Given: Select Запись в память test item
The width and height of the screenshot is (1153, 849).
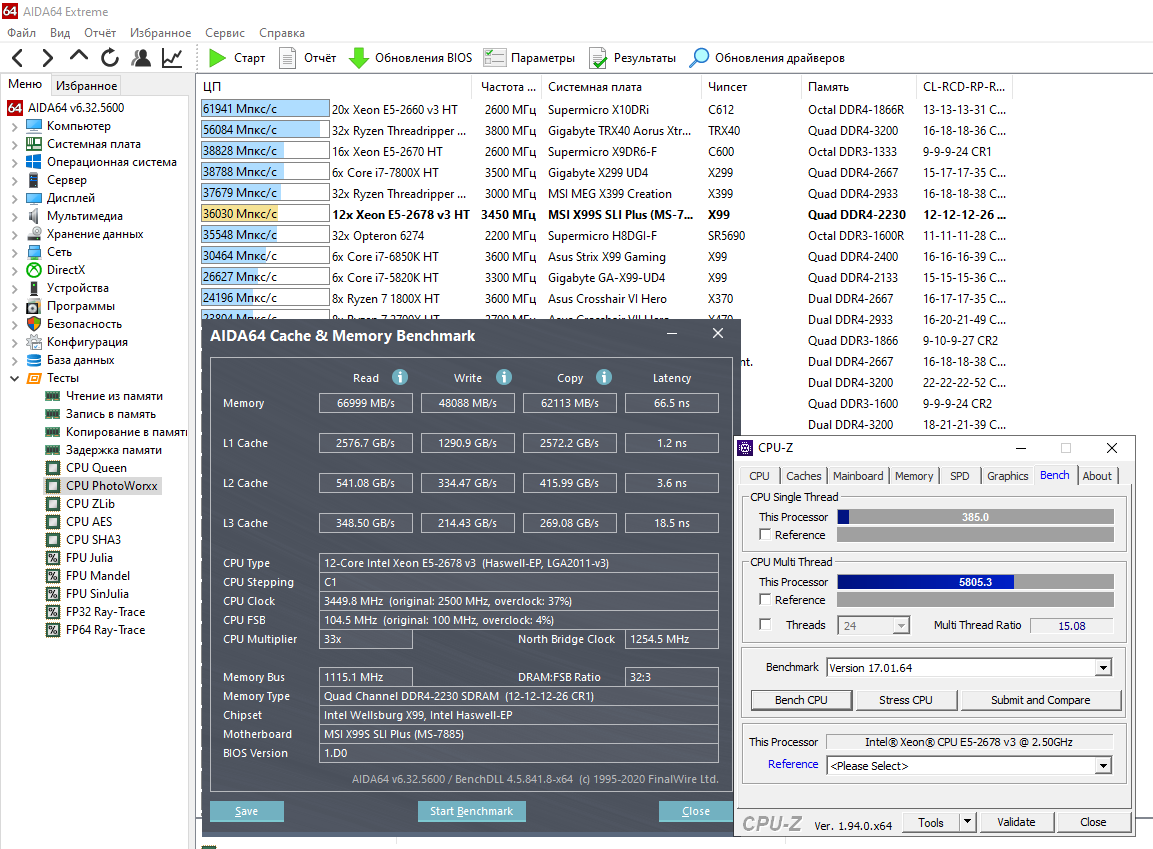Looking at the screenshot, I should [110, 414].
